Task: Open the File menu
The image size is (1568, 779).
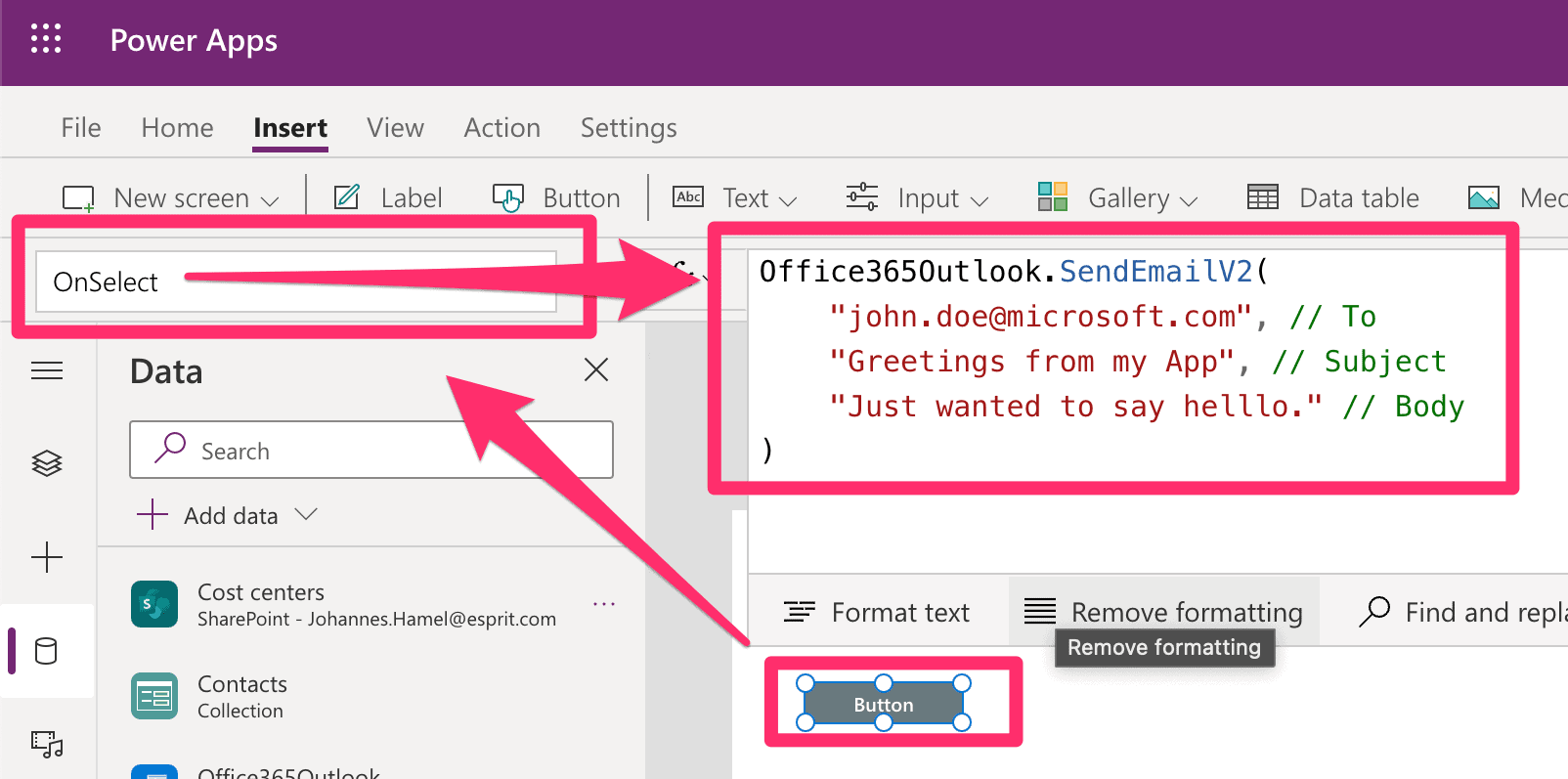Action: click(81, 128)
